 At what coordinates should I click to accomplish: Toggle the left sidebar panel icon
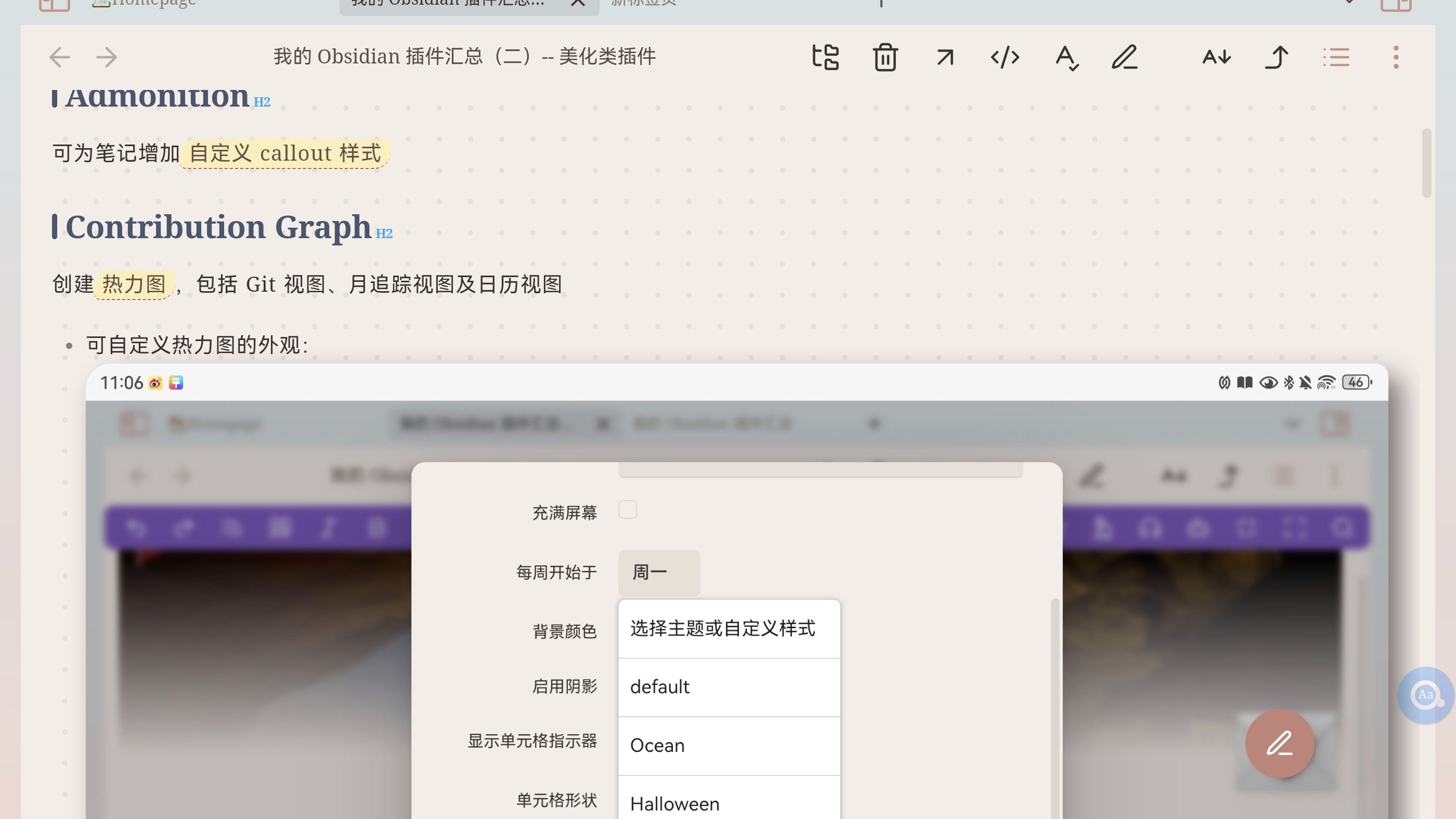pos(54,5)
